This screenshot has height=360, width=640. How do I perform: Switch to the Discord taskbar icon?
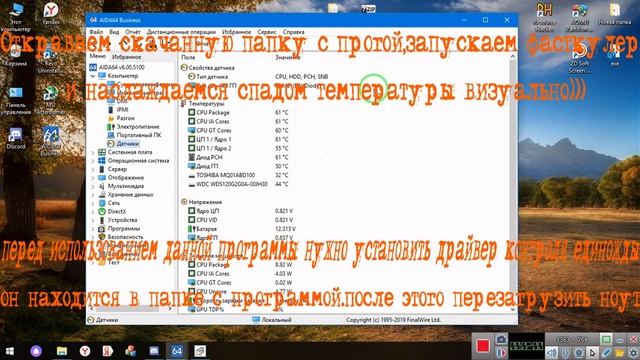[x=154, y=351]
